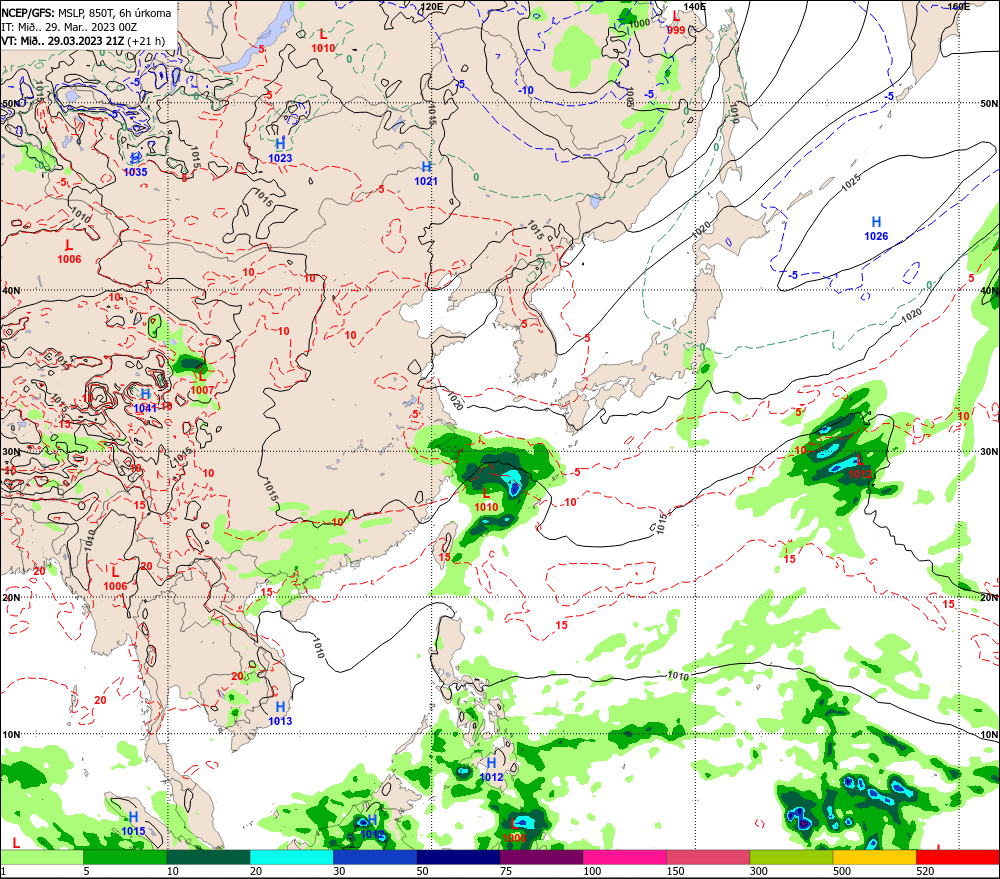The image size is (1000, 879).
Task: Click the magenta 100–150 mm legend swatch
Action: (625, 857)
